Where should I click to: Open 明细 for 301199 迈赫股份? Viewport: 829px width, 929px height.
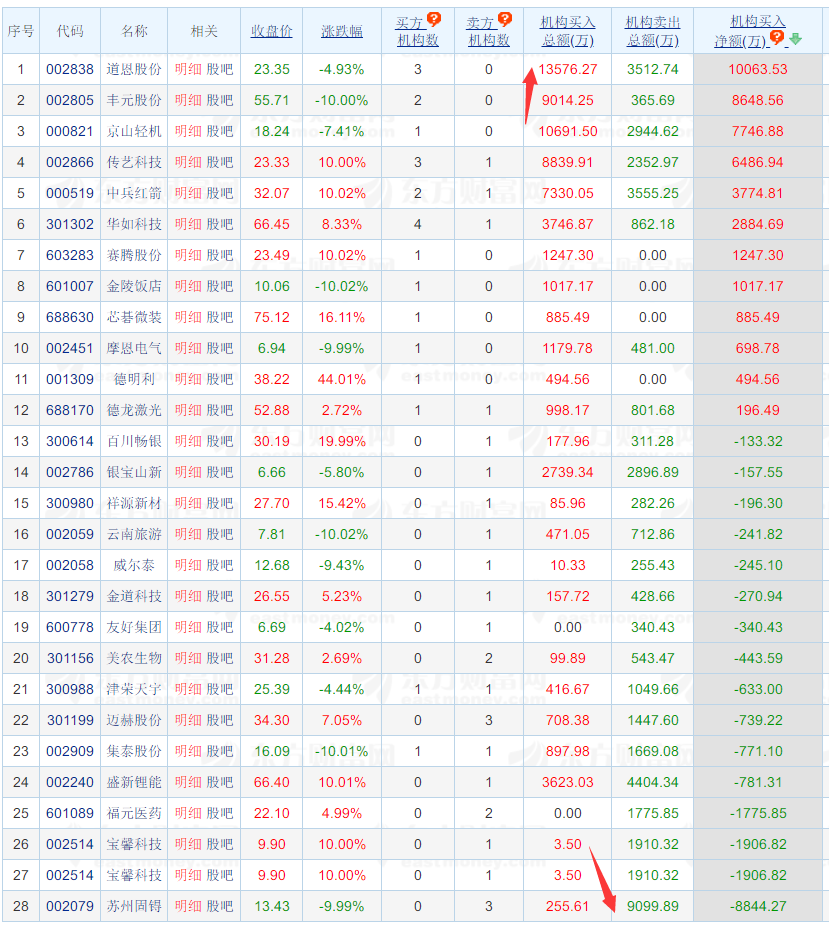click(188, 720)
